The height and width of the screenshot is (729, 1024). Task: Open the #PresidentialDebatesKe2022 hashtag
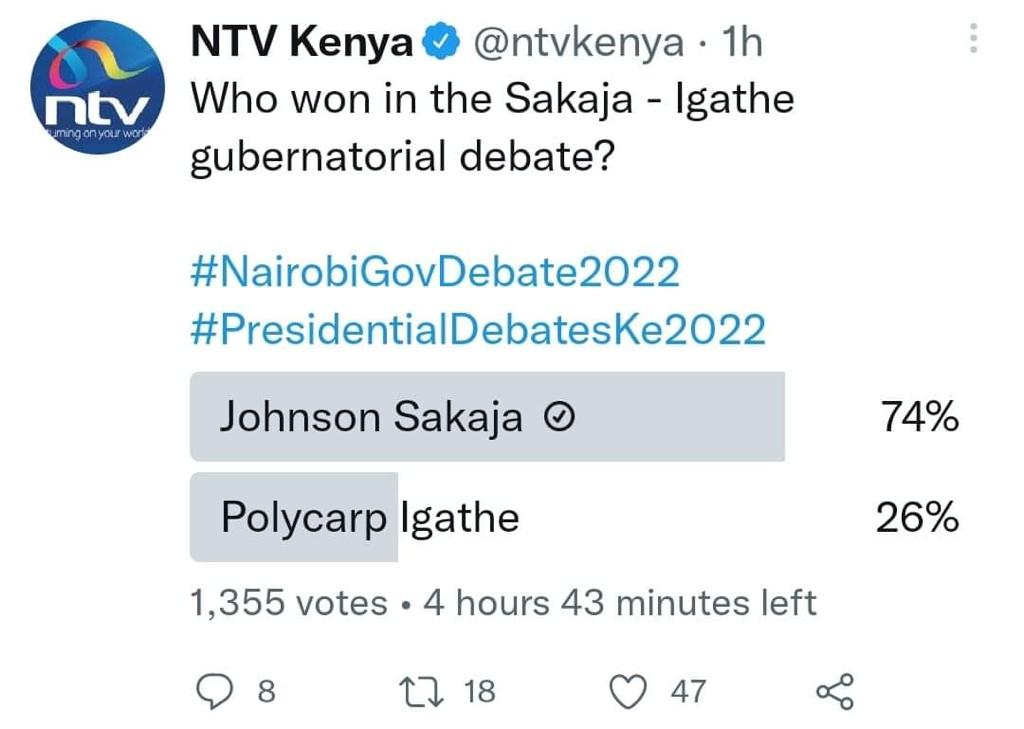coord(478,329)
